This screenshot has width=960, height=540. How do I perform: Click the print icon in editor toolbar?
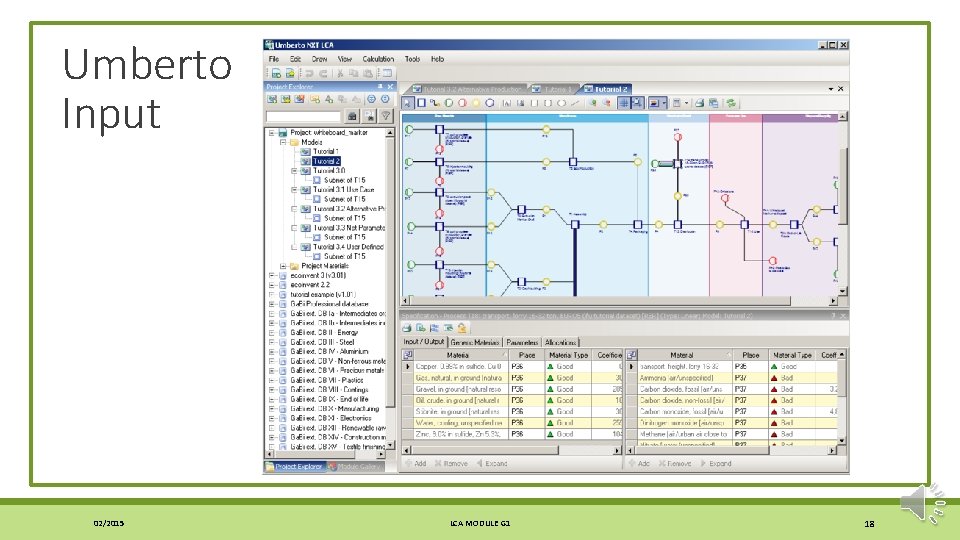pos(699,103)
